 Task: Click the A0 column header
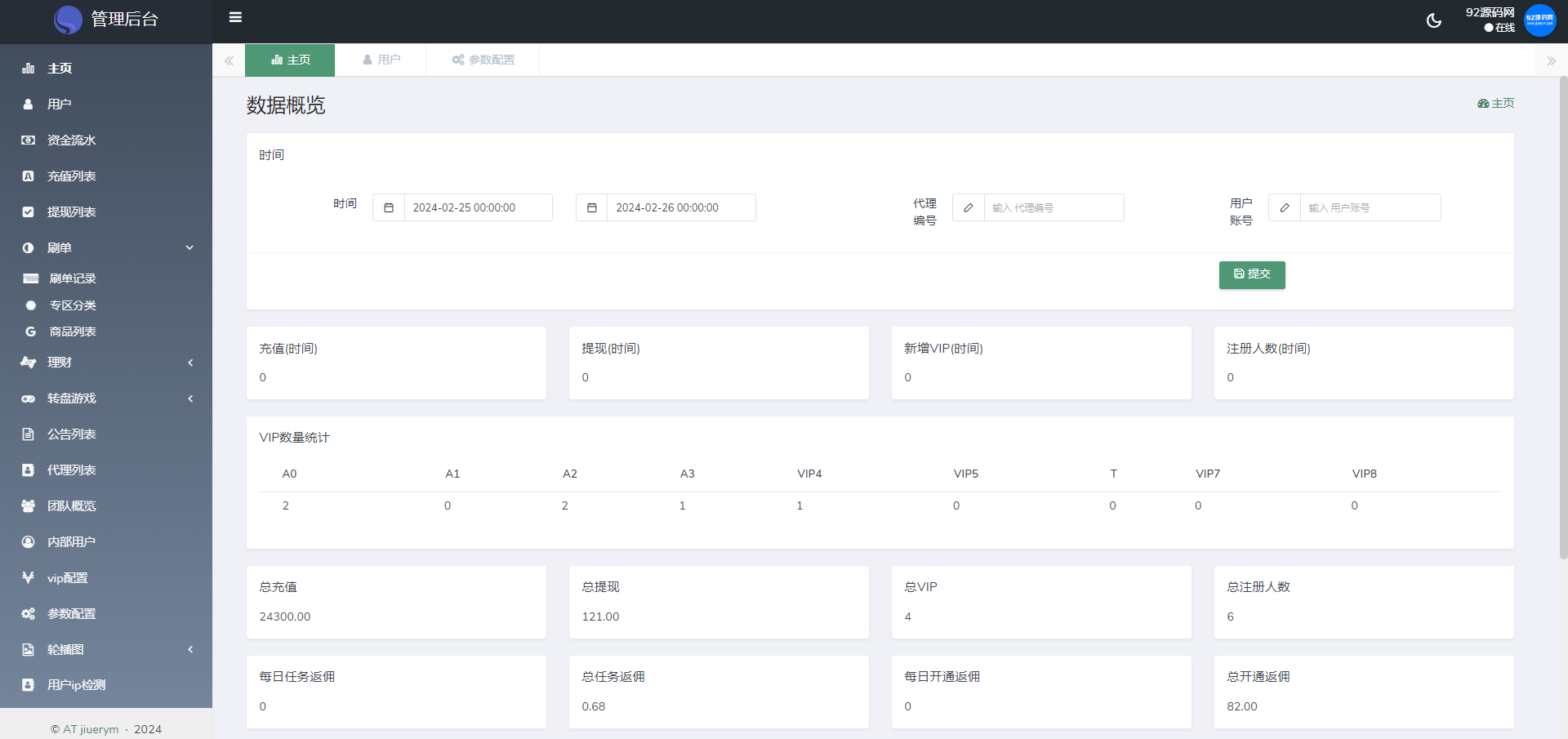coord(289,474)
